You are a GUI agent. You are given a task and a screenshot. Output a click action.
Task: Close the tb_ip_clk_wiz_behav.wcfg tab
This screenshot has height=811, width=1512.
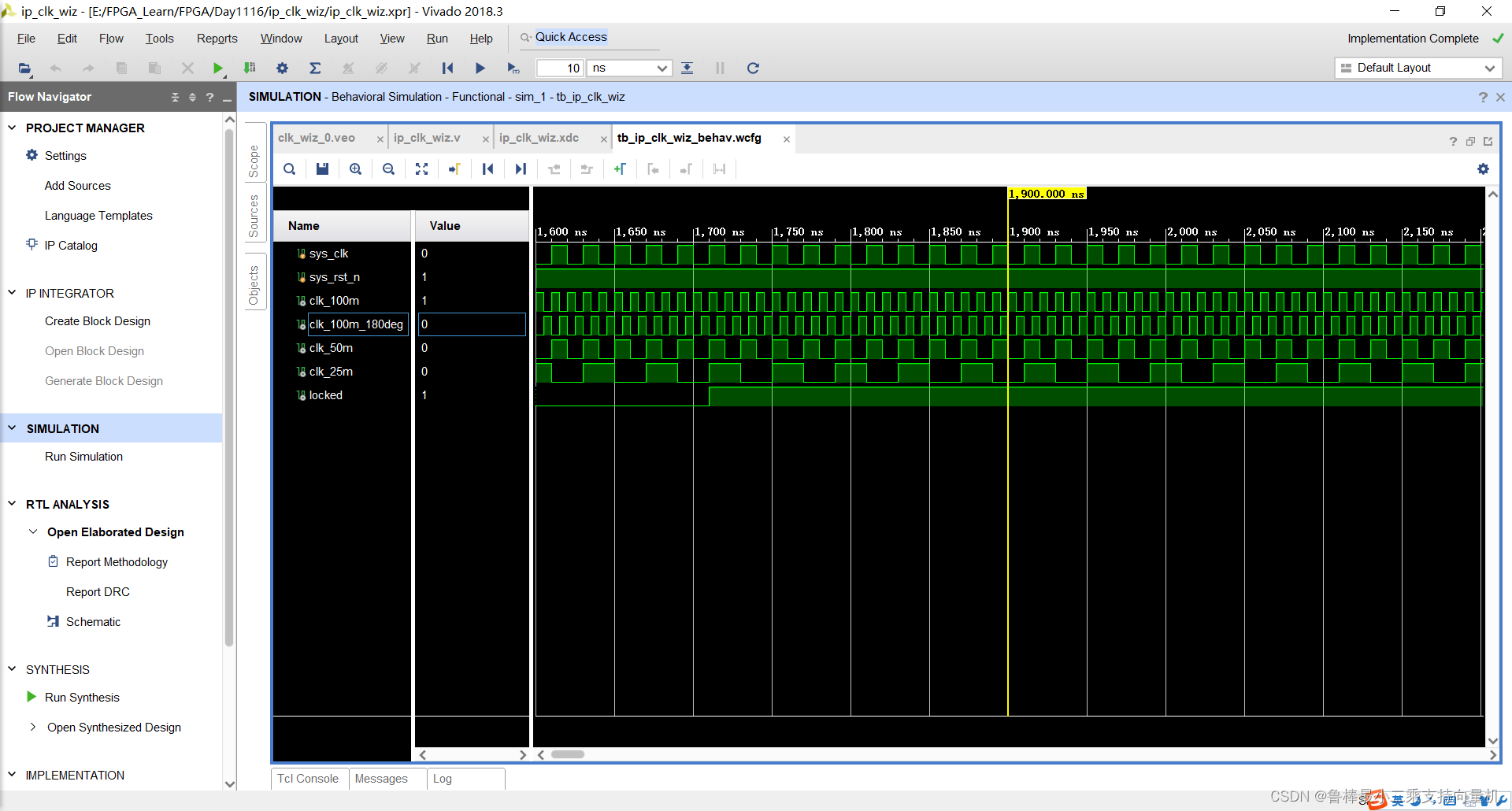786,139
